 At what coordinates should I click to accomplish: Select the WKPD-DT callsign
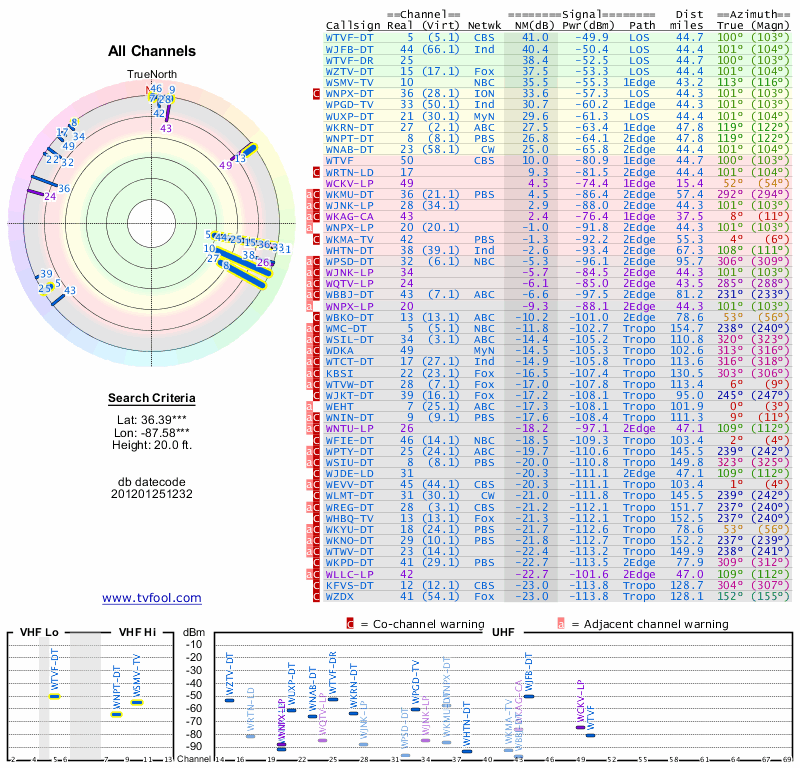(349, 562)
